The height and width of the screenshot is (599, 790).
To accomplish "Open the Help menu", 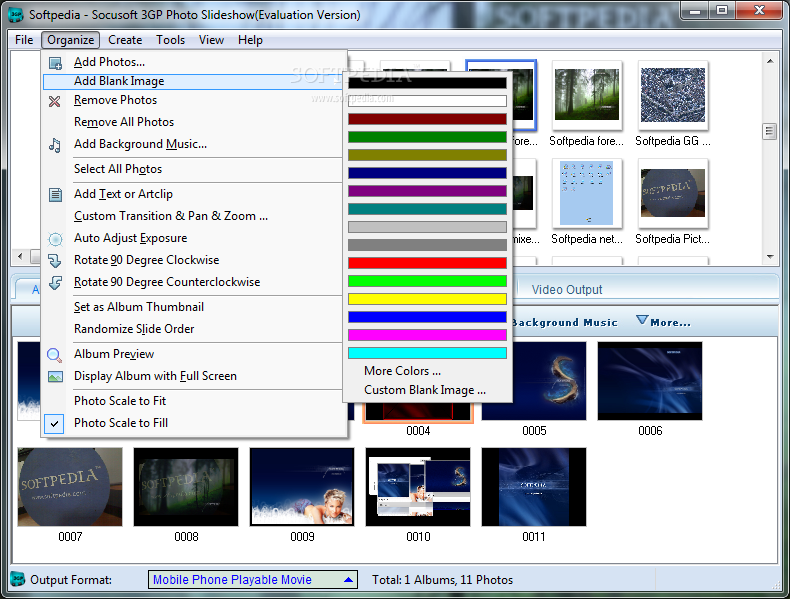I will coord(250,40).
